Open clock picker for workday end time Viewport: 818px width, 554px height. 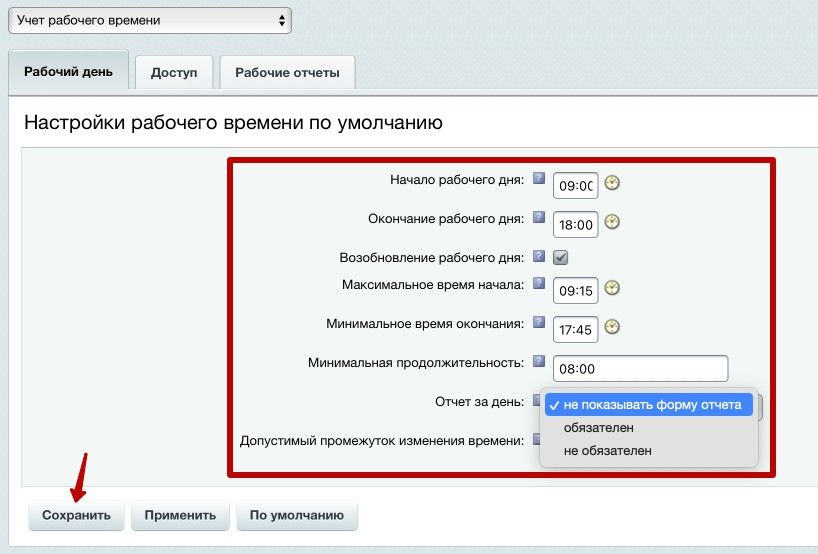(612, 222)
